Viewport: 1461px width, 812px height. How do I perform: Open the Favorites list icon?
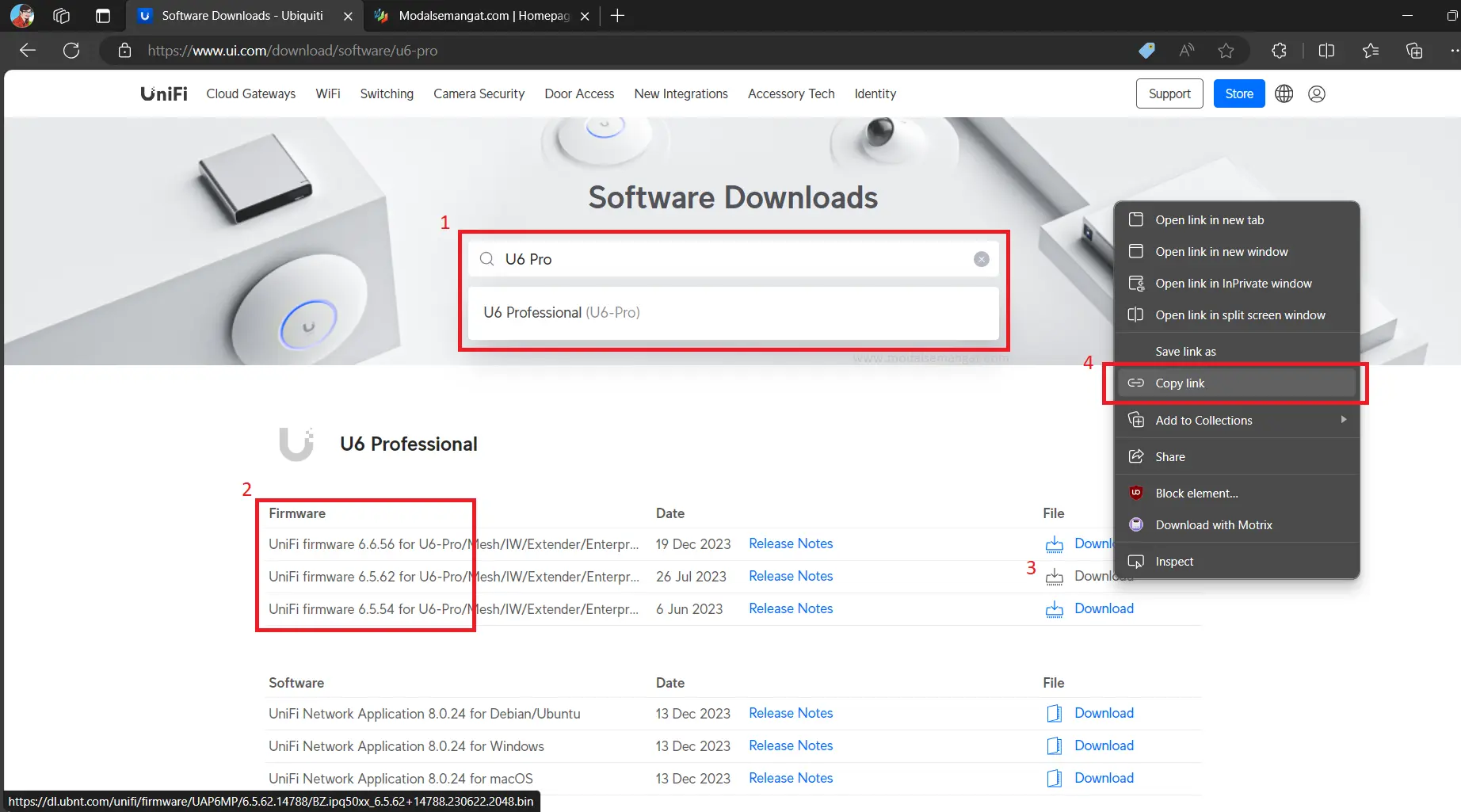[x=1371, y=51]
